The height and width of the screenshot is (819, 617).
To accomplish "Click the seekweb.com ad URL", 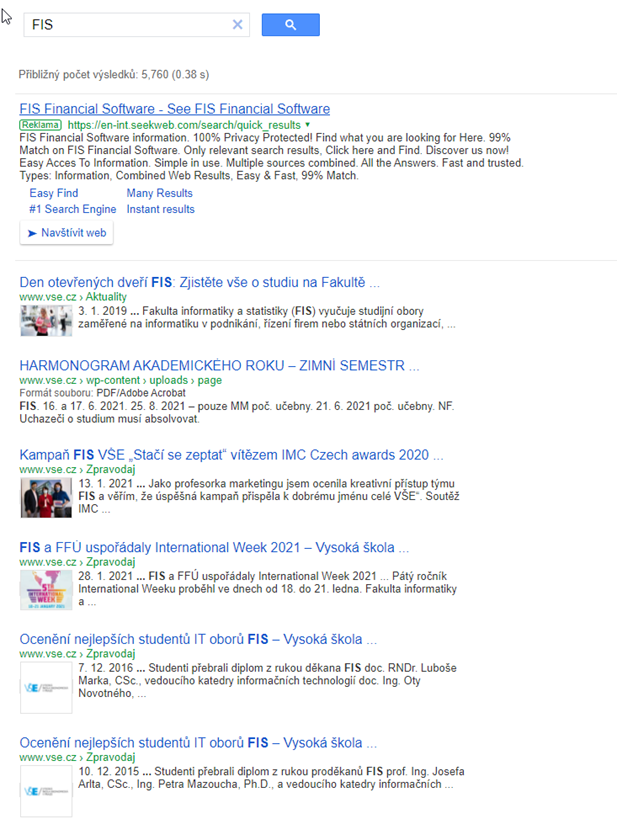I will click(x=184, y=125).
